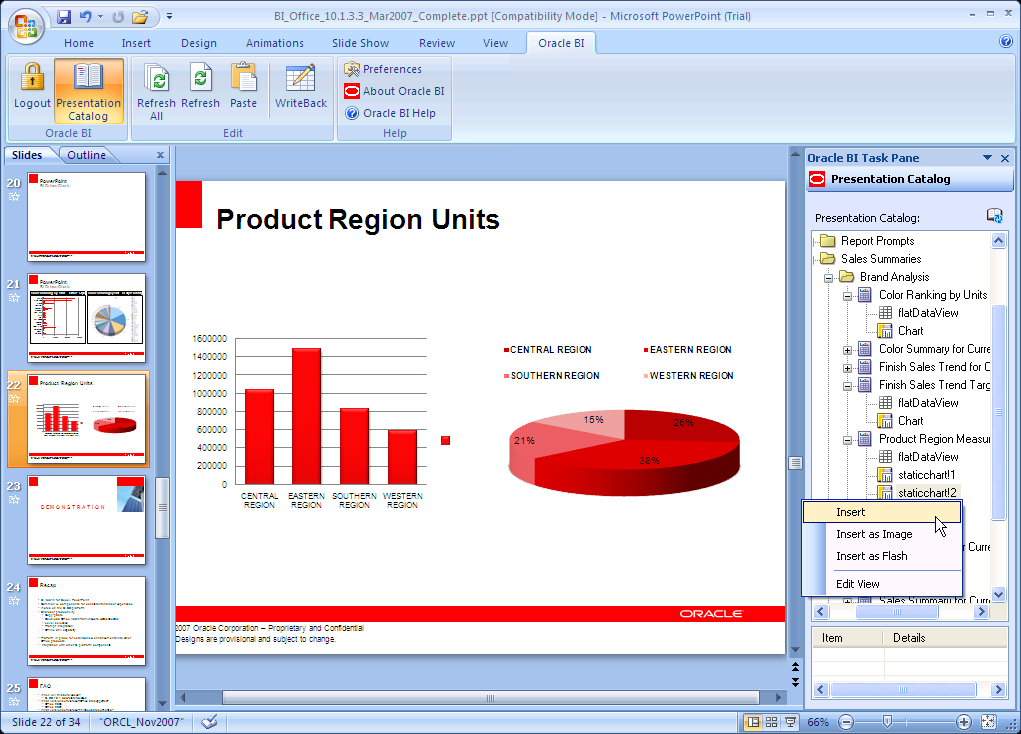Open Oracle BI Task Pane options dropdown
The height and width of the screenshot is (734, 1021).
tap(987, 158)
